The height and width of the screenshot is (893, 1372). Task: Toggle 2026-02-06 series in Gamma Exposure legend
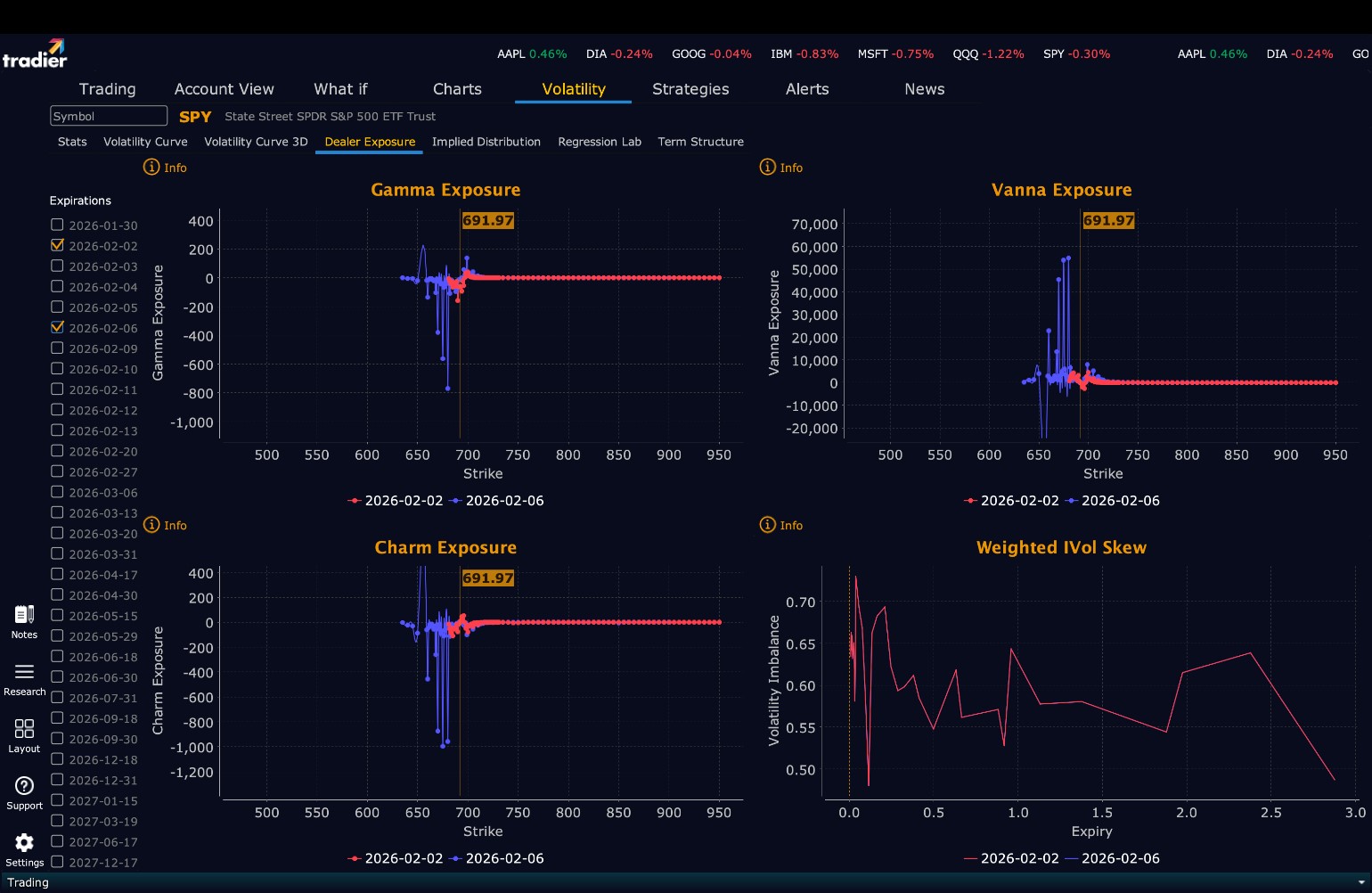497,501
